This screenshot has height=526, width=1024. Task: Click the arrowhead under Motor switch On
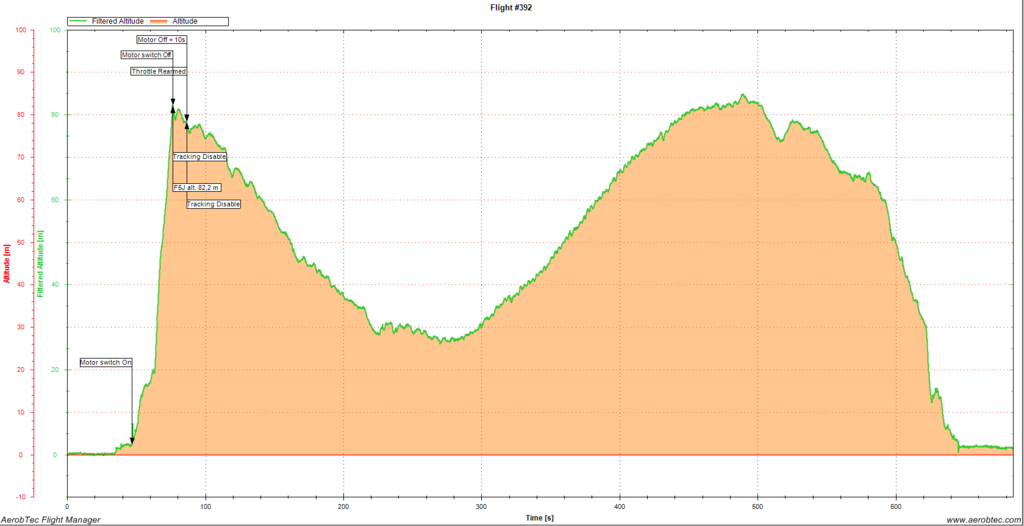click(132, 440)
